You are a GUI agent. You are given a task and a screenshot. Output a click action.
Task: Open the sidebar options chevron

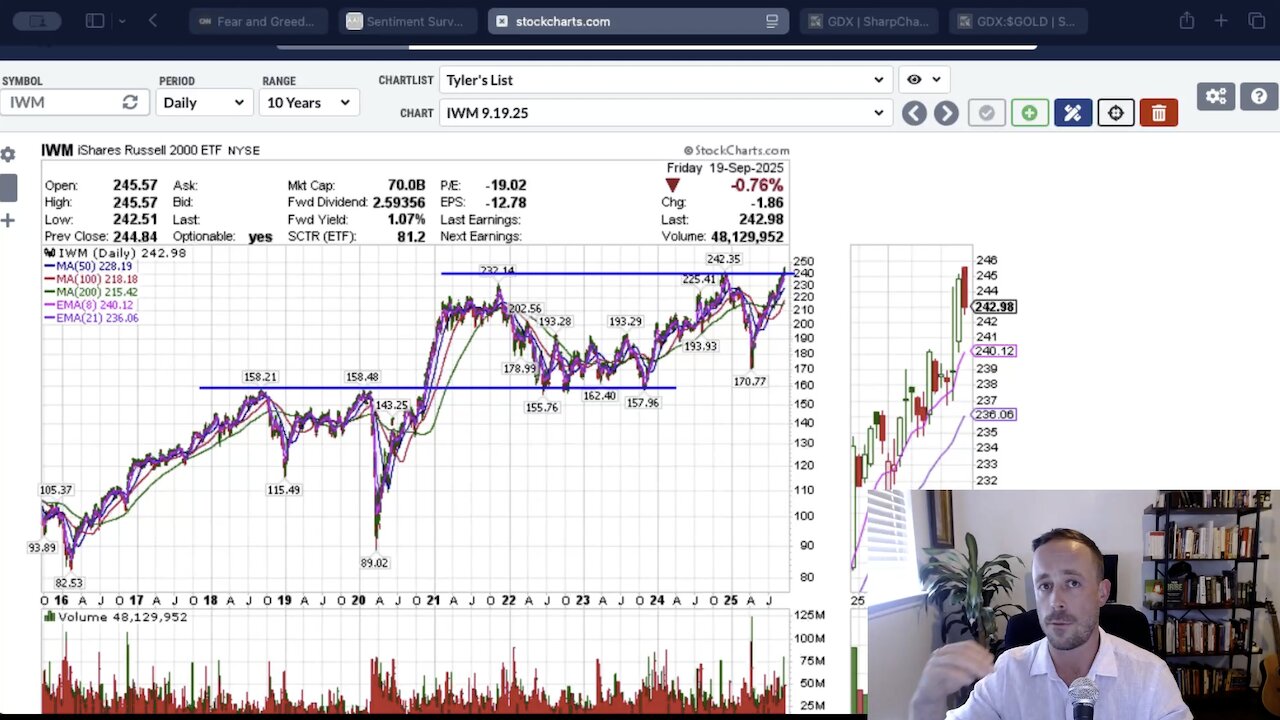pos(123,20)
